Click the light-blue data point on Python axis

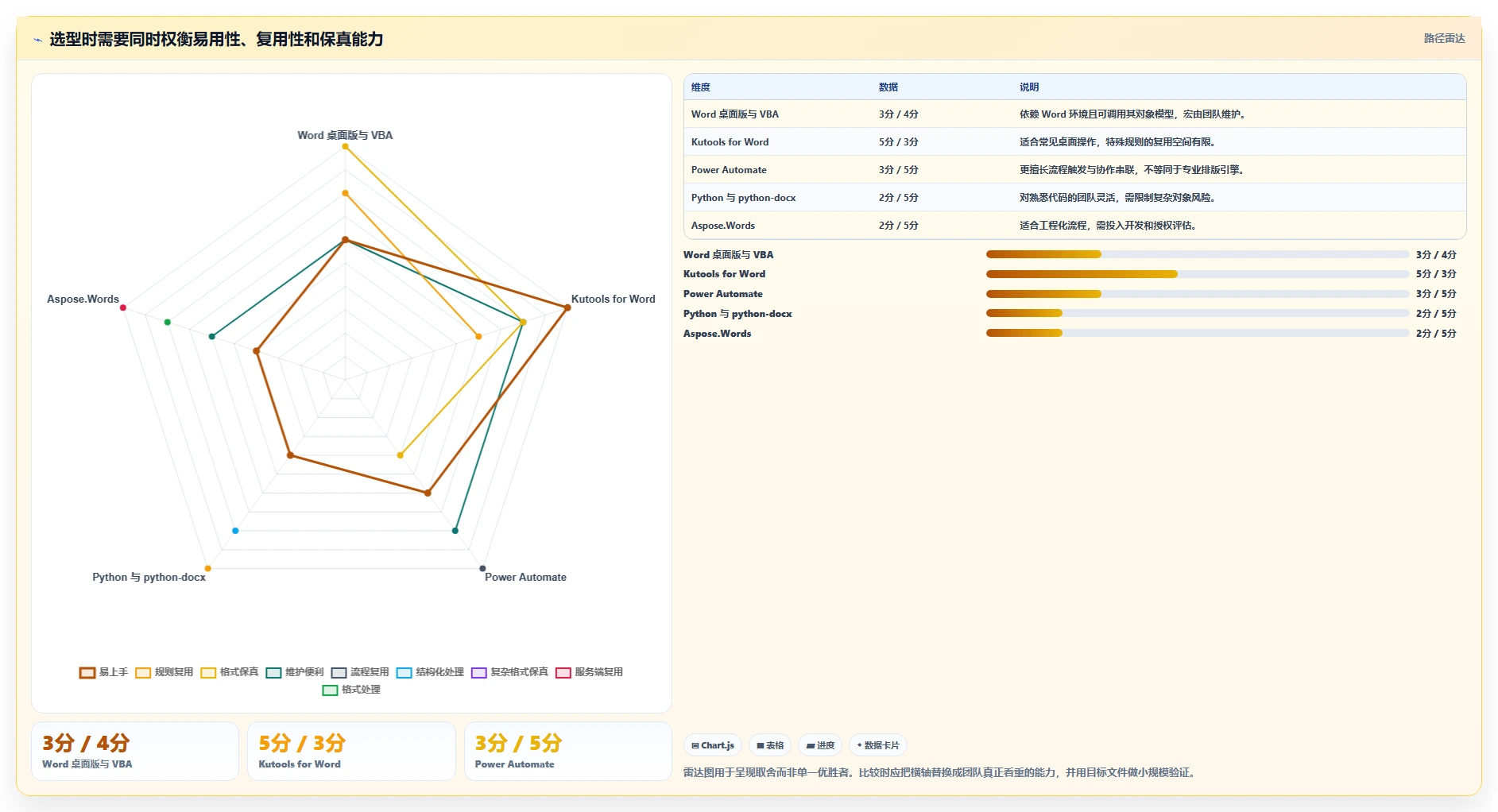235,531
